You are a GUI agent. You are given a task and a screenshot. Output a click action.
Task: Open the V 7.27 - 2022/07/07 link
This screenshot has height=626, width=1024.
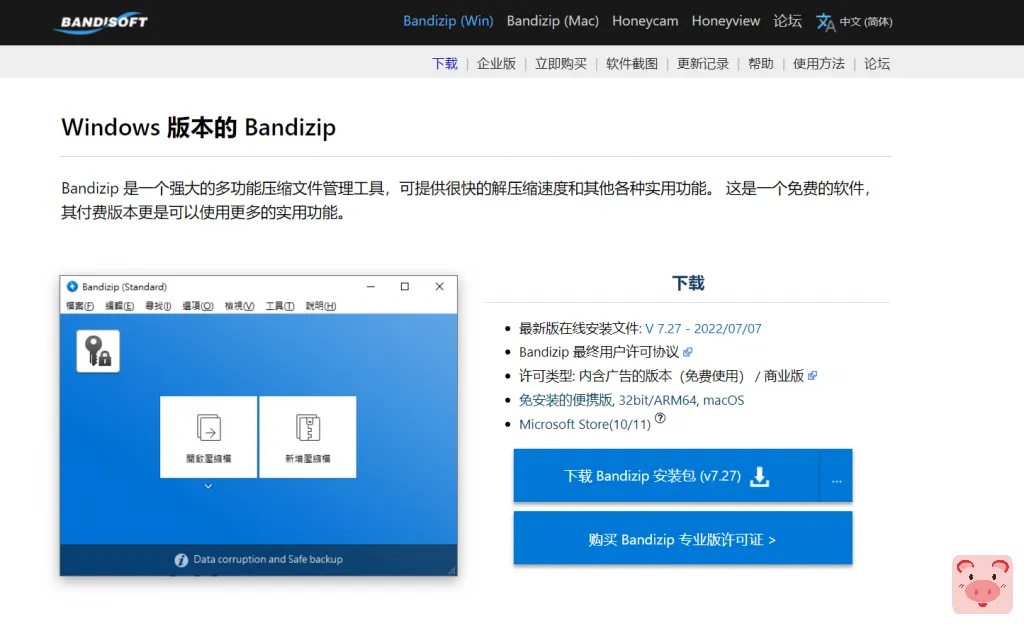pyautogui.click(x=702, y=328)
